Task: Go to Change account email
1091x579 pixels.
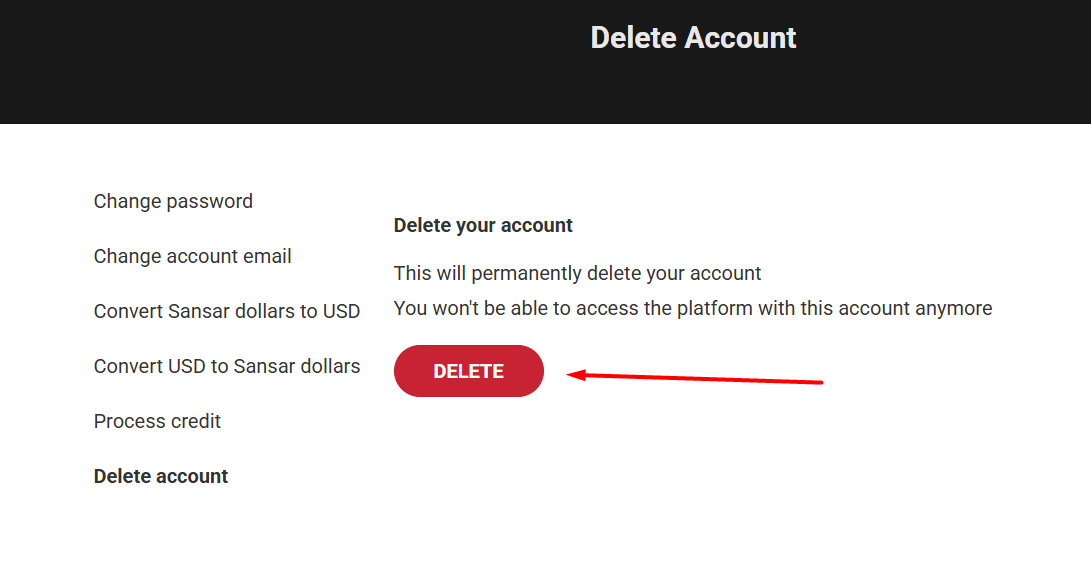Action: click(192, 256)
